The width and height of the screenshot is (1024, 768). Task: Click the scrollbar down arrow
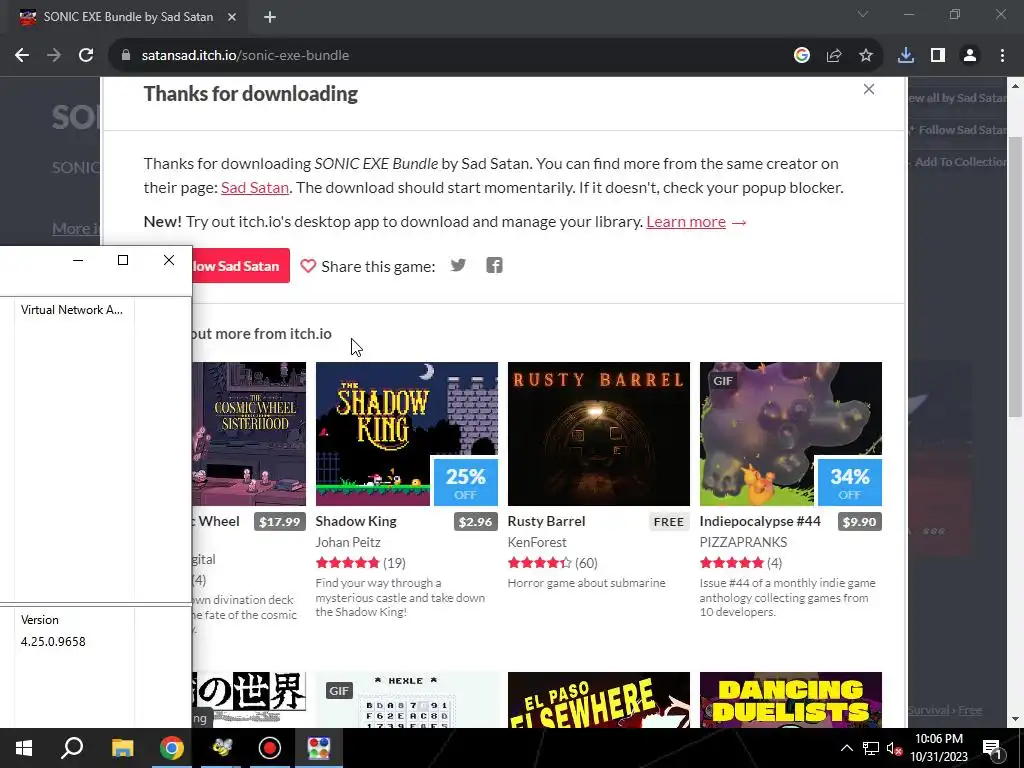pos(1014,720)
